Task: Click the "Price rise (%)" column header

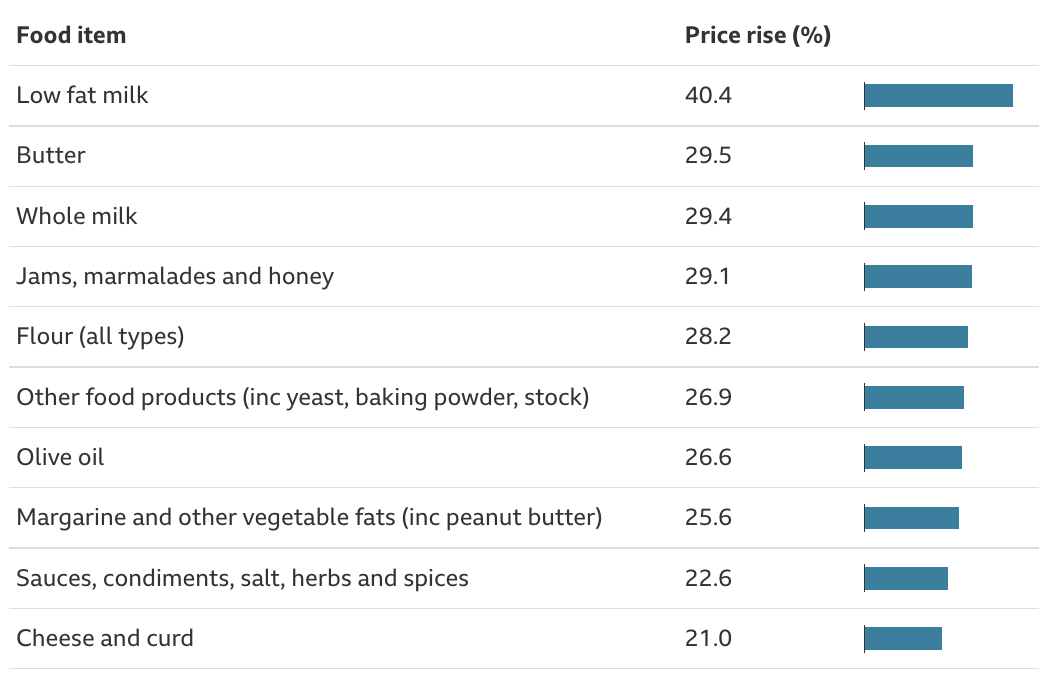Action: pyautogui.click(x=758, y=36)
